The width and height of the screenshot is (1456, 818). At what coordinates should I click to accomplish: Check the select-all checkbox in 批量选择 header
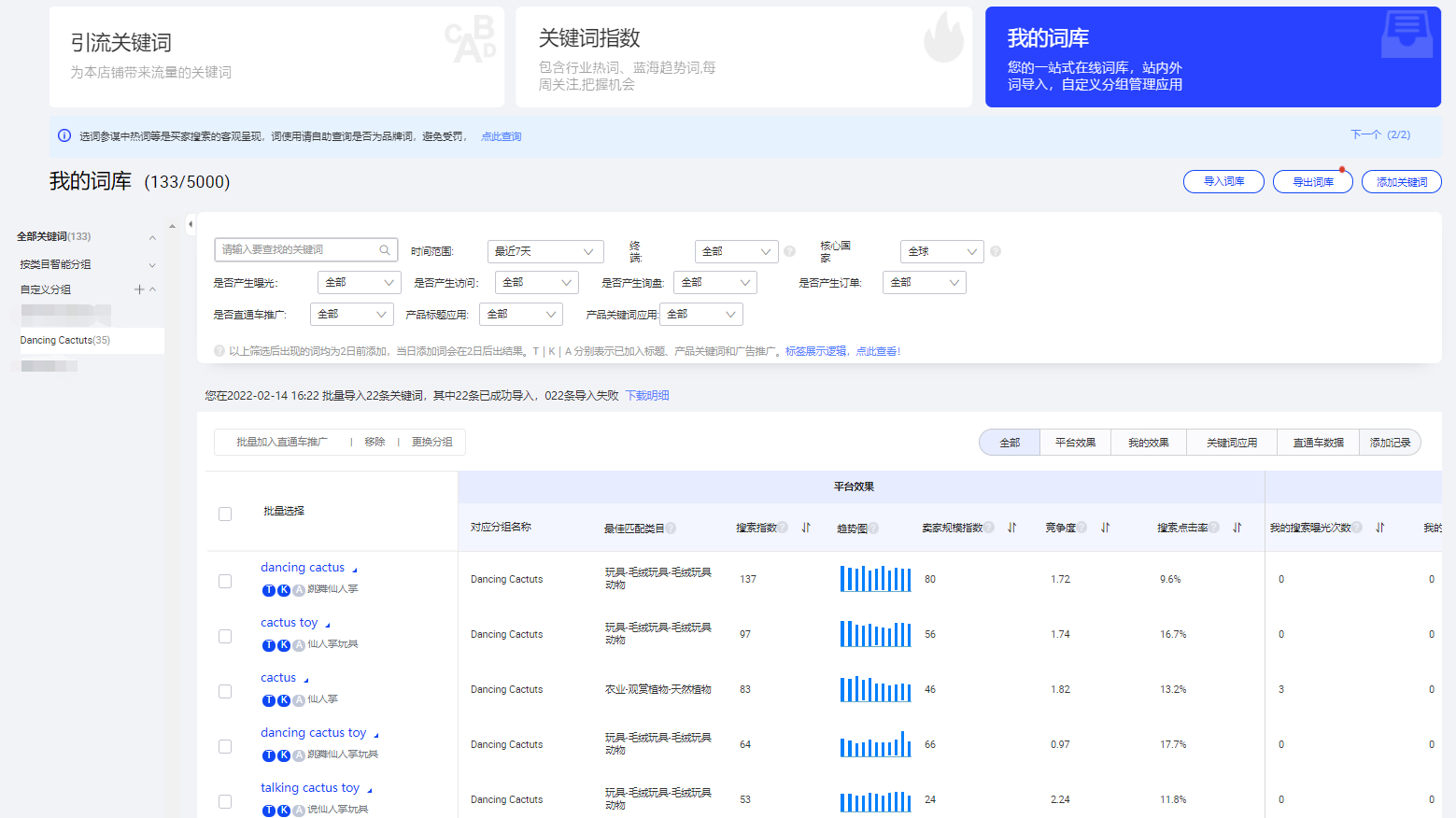click(x=225, y=514)
